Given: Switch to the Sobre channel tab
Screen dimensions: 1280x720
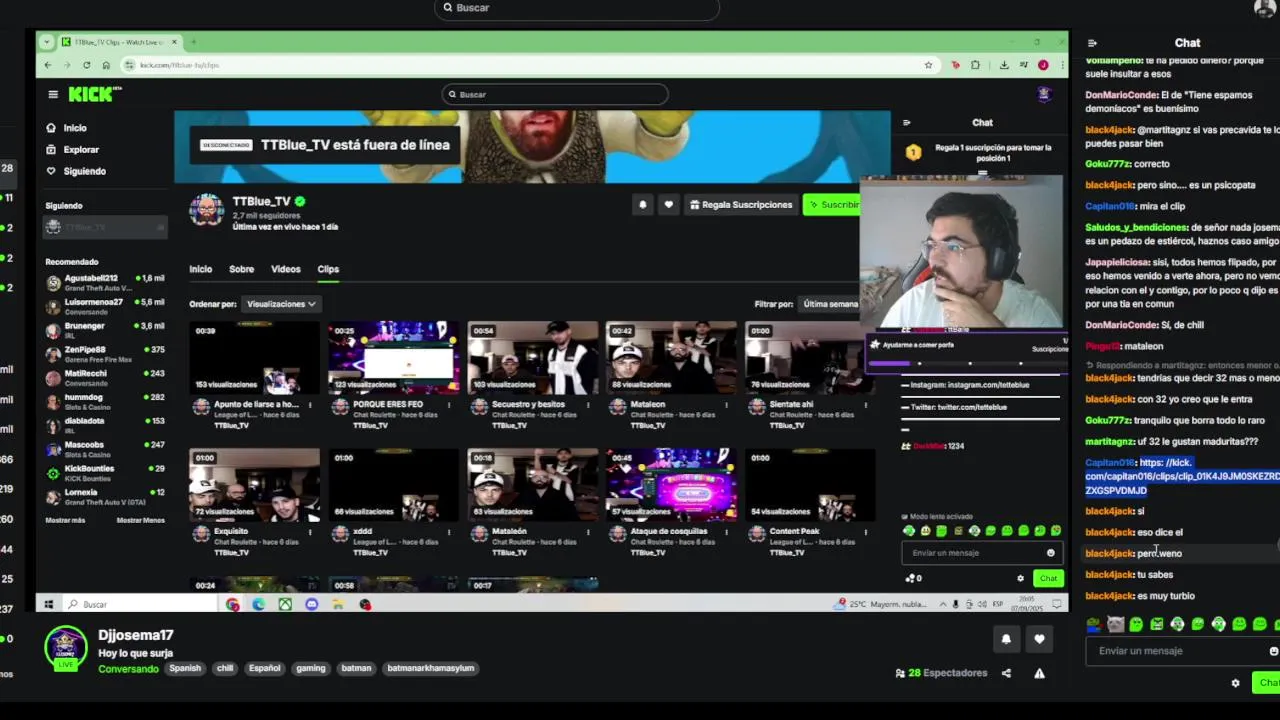Looking at the screenshot, I should [x=241, y=269].
